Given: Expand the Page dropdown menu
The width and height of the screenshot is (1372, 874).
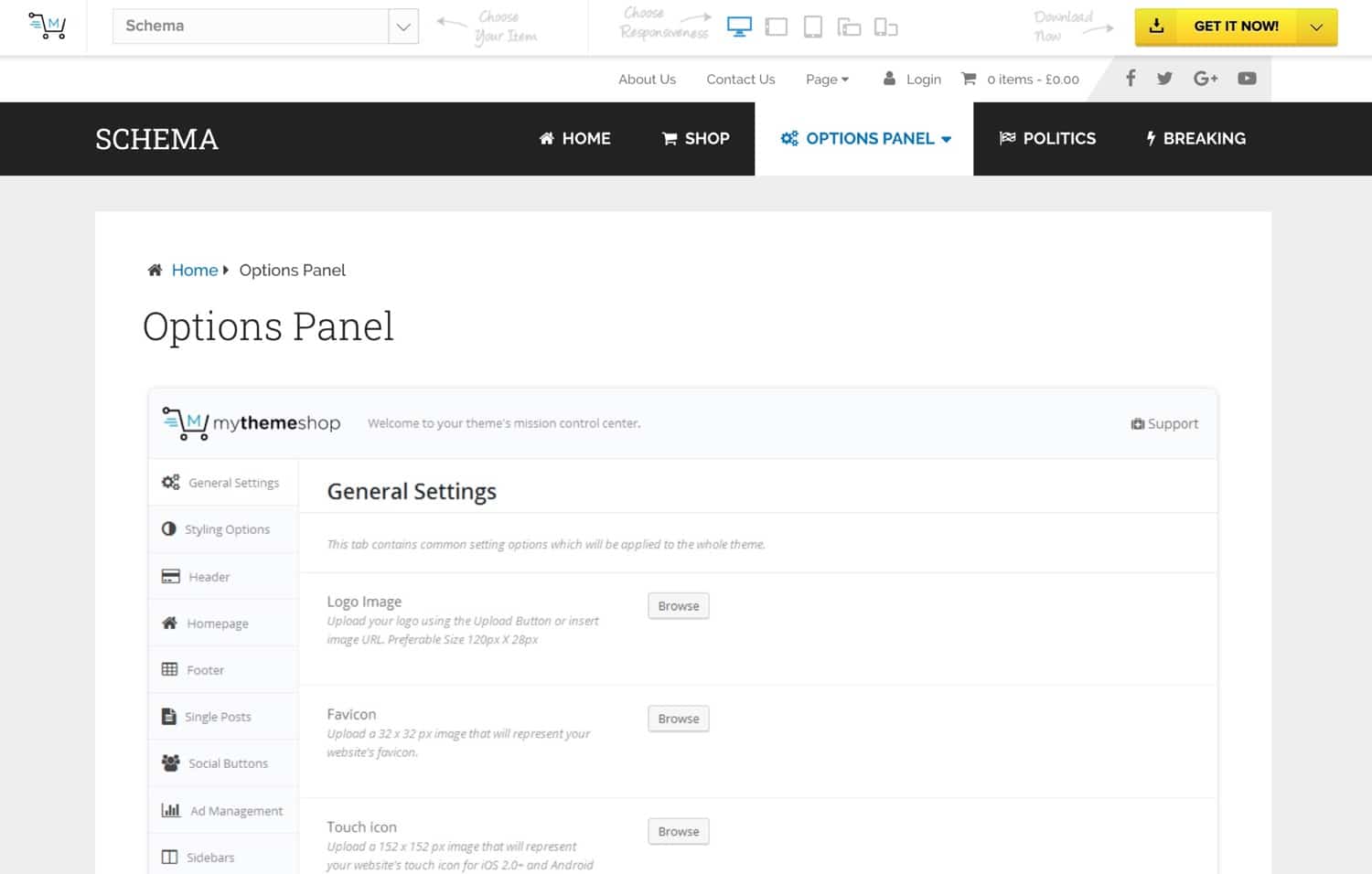Looking at the screenshot, I should (826, 80).
